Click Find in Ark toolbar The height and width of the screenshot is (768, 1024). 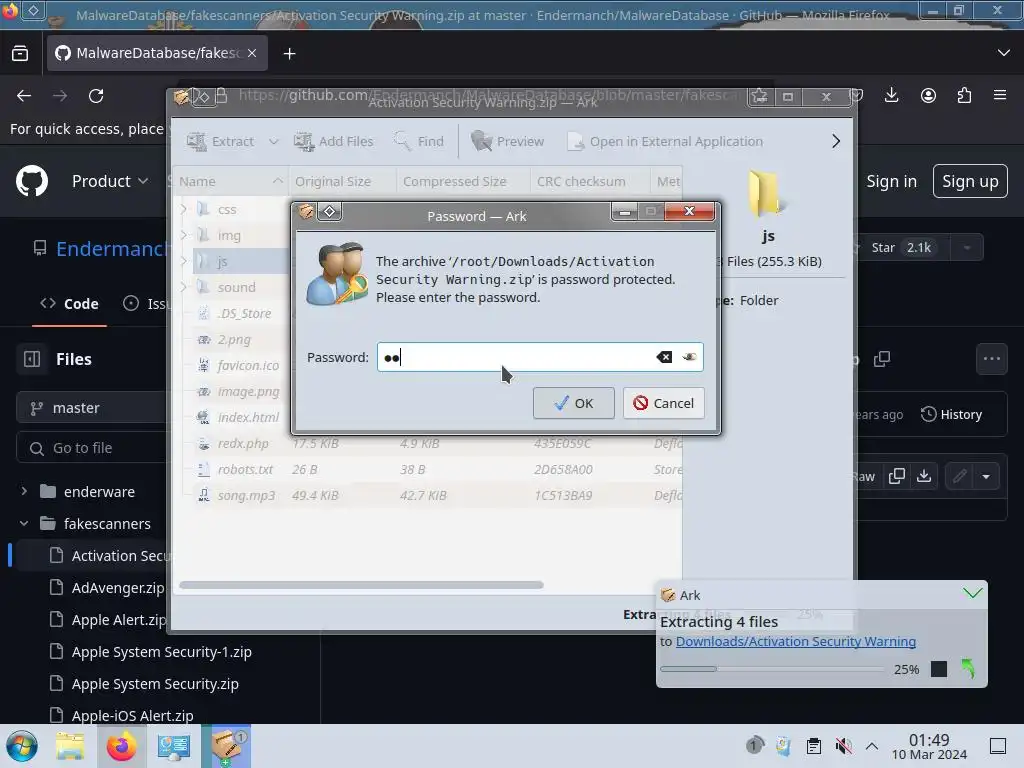click(x=419, y=141)
